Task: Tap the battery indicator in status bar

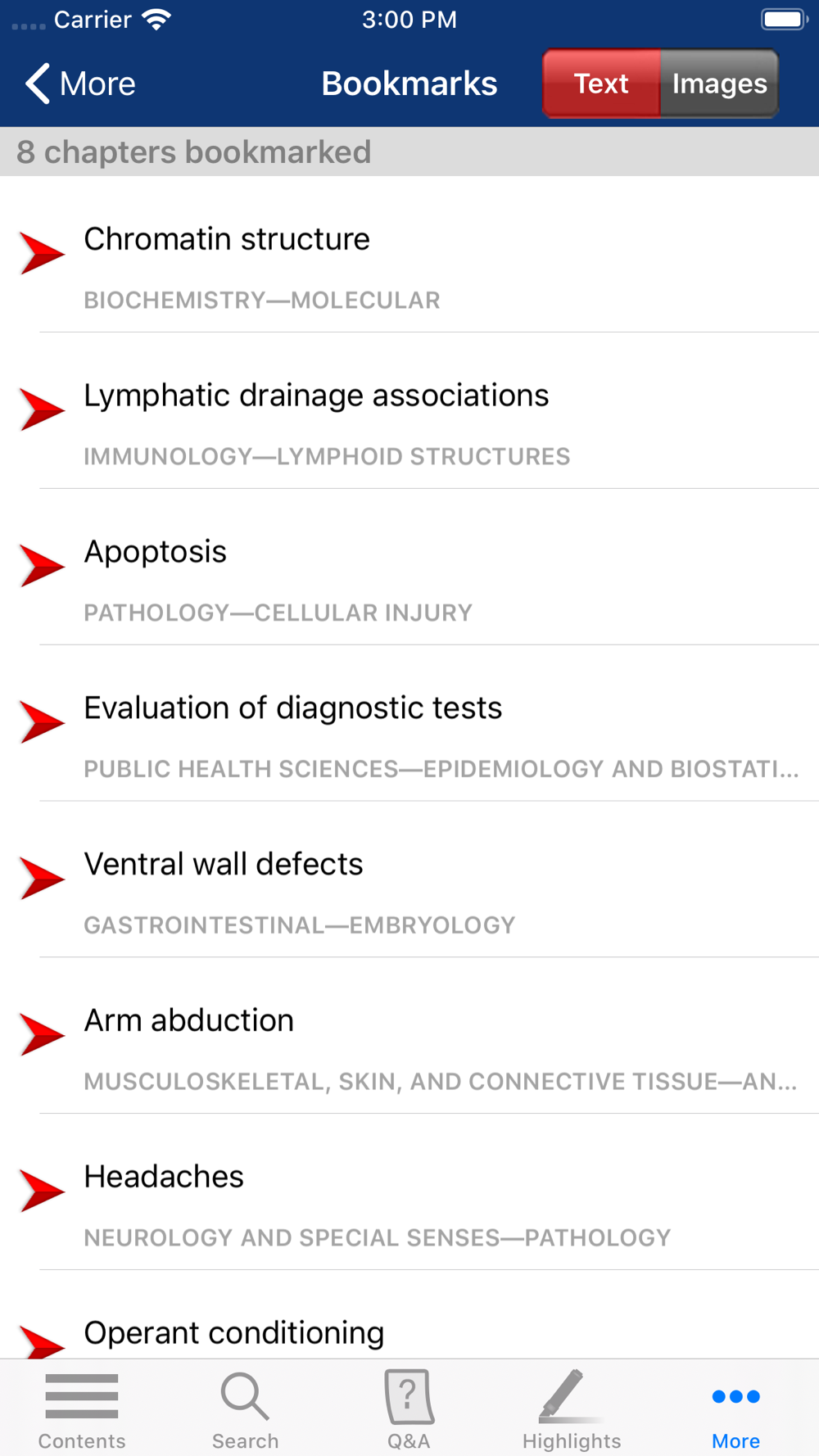Action: pos(785,19)
